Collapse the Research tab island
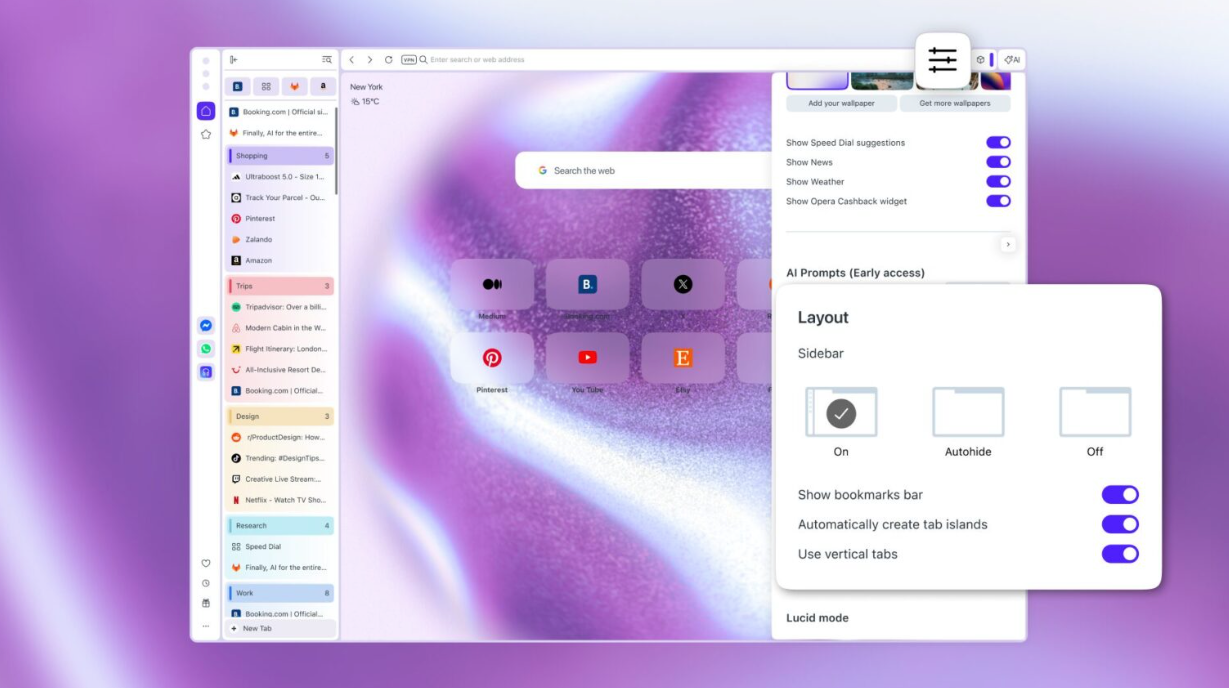The image size is (1229, 688). click(x=281, y=525)
